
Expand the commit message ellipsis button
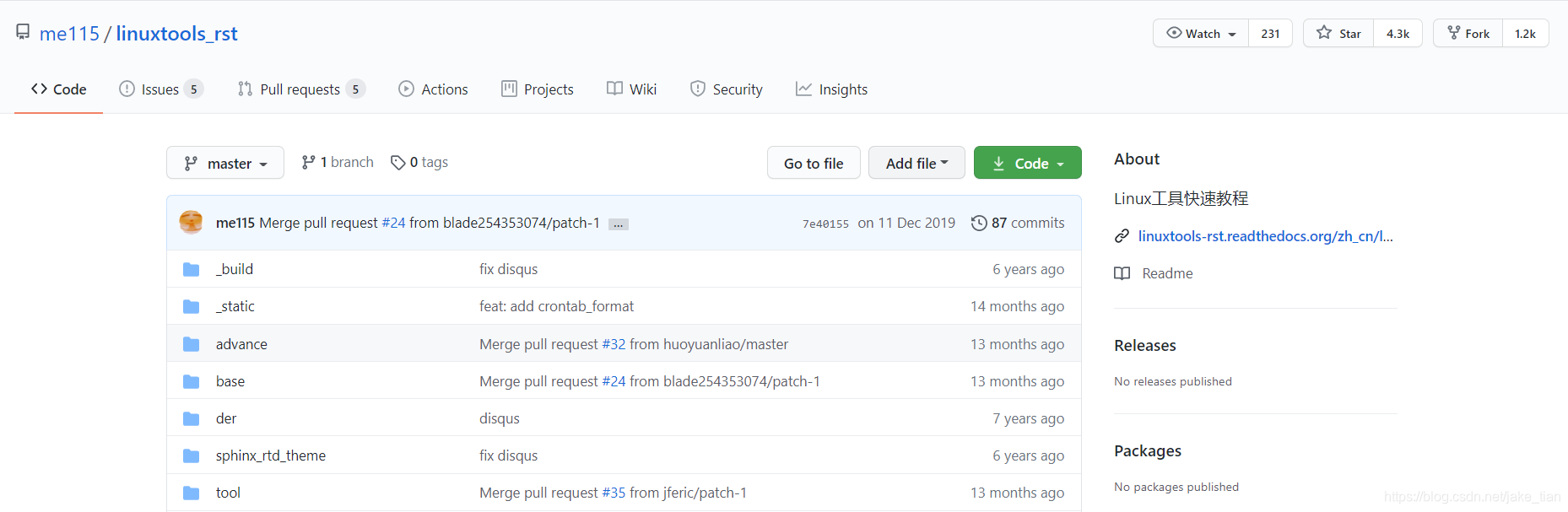pos(619,224)
